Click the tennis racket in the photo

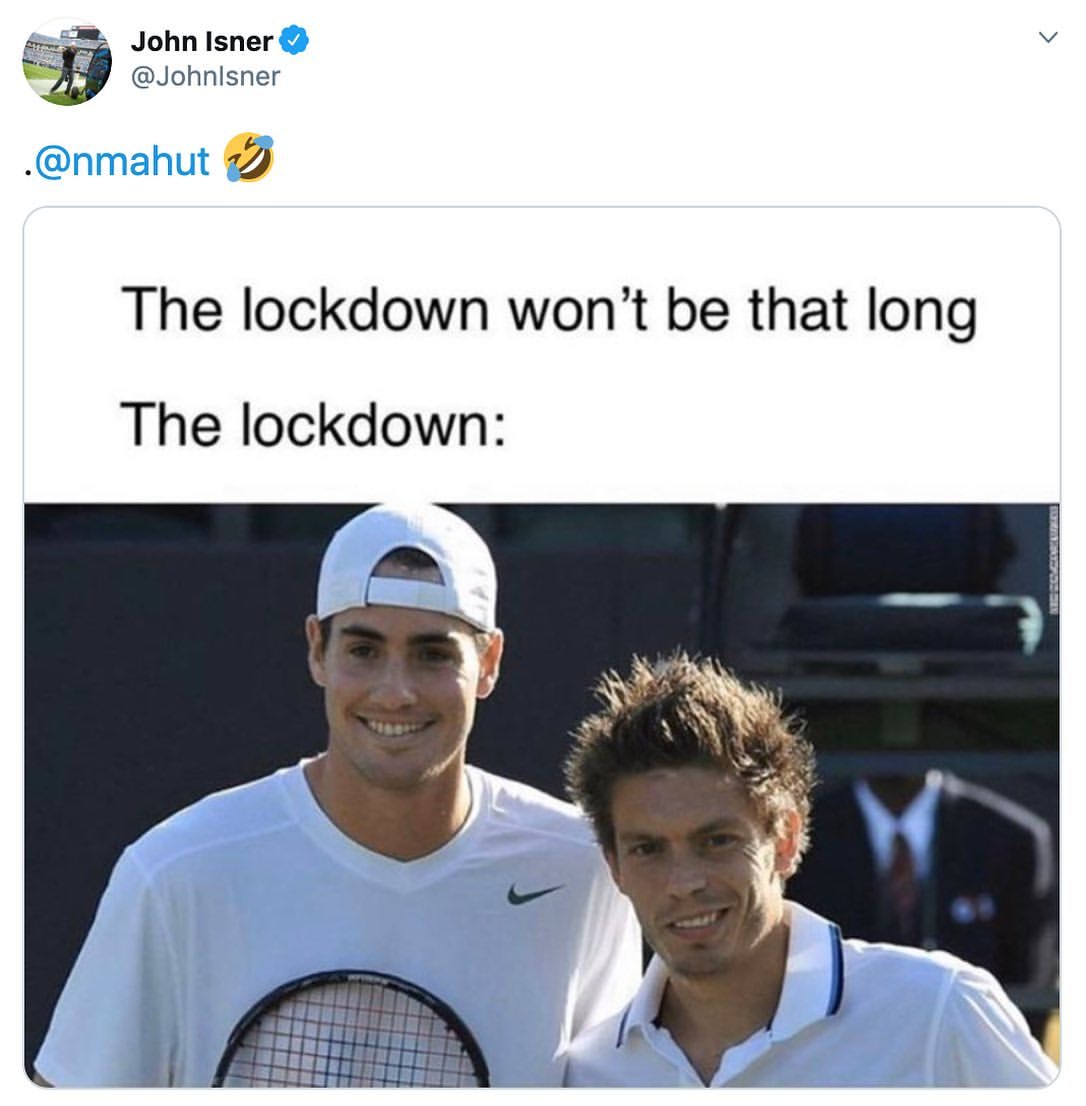[351, 1031]
